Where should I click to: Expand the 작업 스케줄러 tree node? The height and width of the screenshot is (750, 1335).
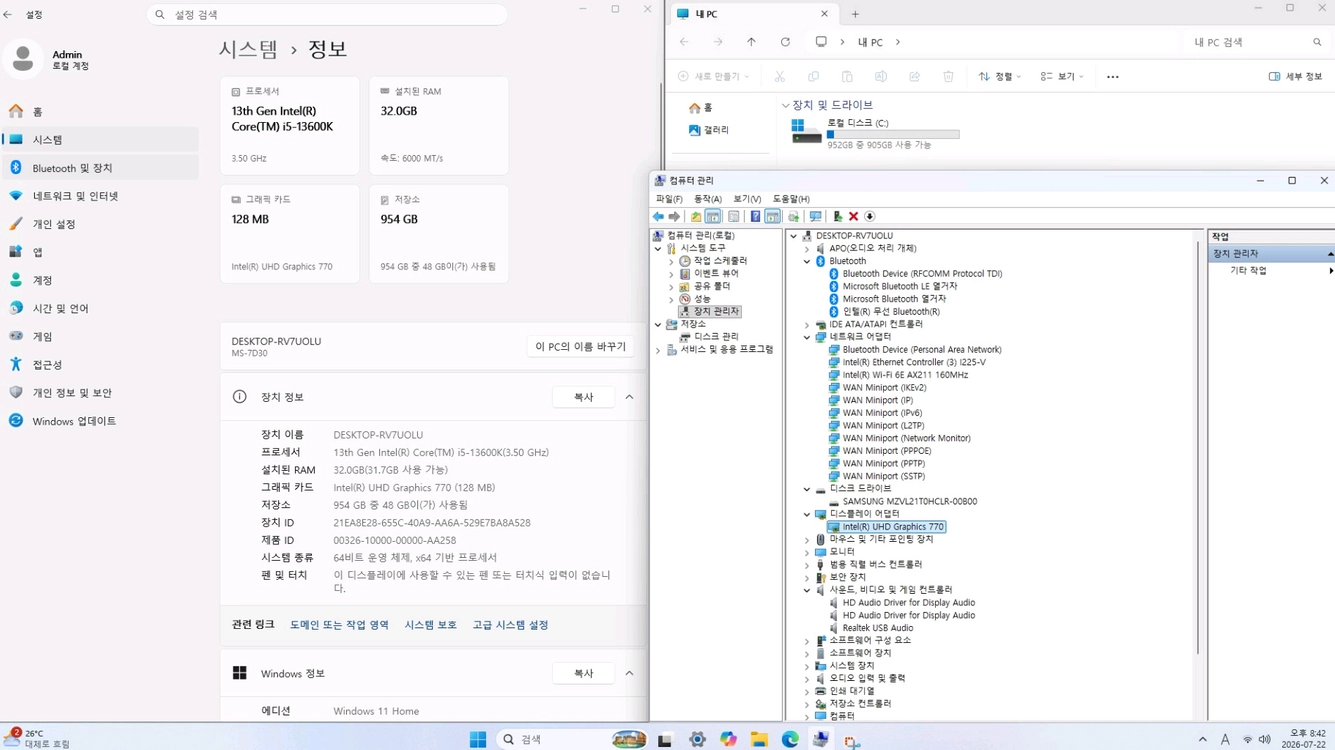click(671, 261)
